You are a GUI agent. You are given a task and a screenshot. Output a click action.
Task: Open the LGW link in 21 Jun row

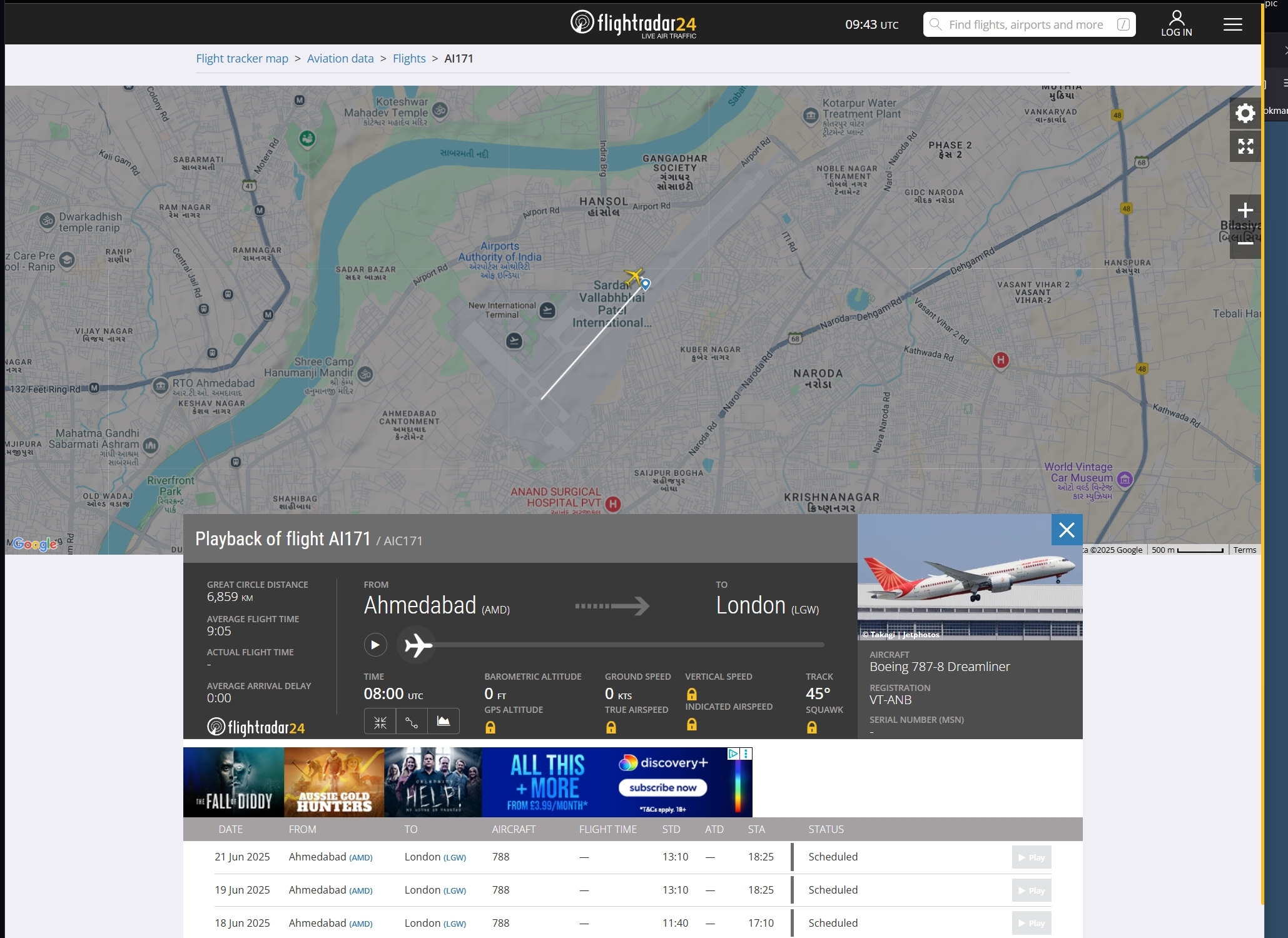point(455,858)
